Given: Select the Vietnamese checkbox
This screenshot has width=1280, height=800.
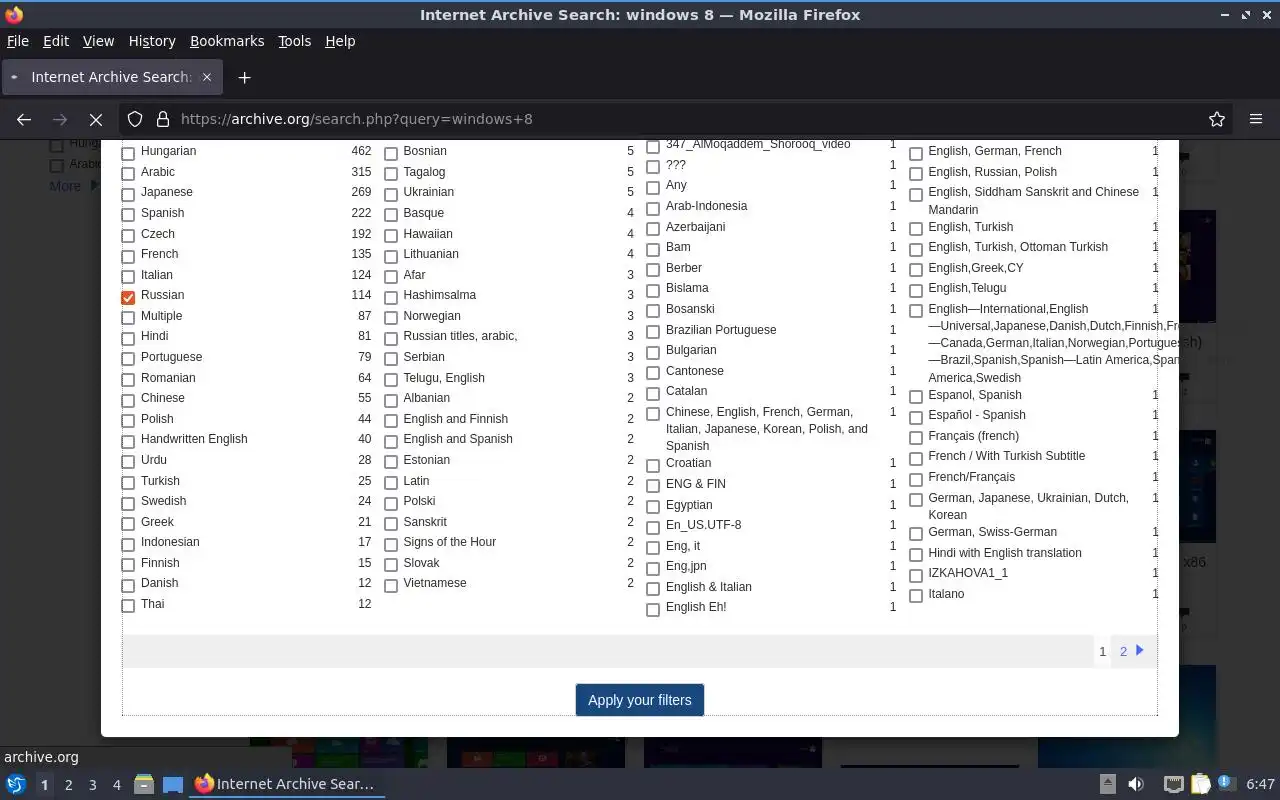Looking at the screenshot, I should coord(391,585).
